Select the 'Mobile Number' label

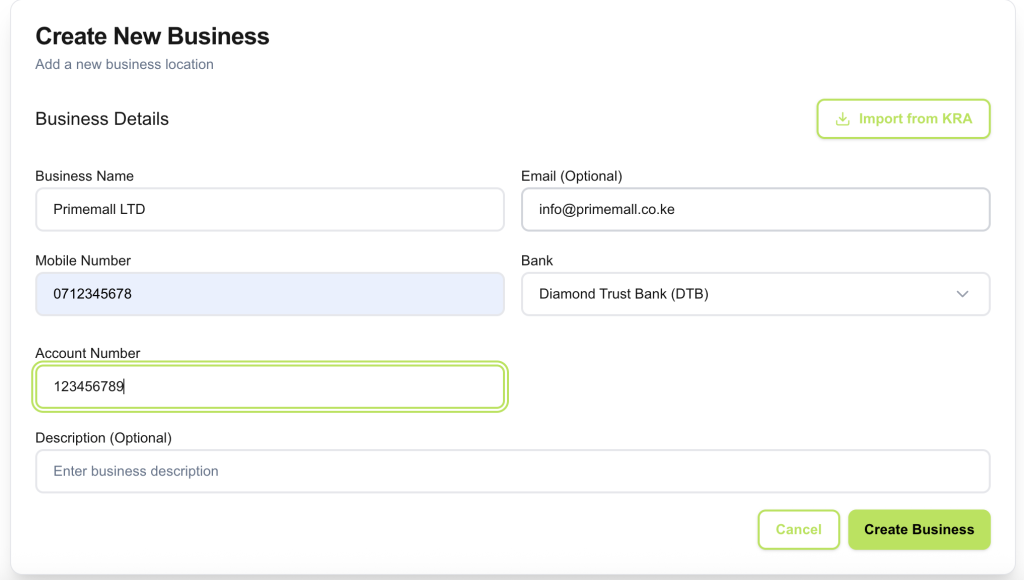83,261
